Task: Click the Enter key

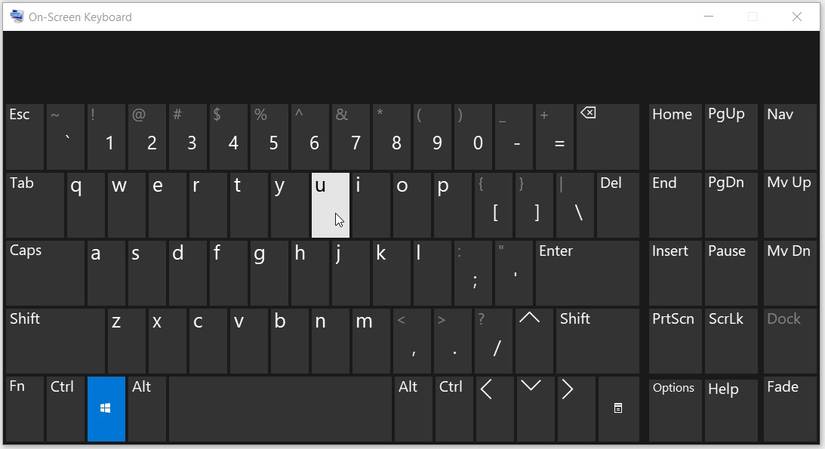Action: tap(587, 273)
